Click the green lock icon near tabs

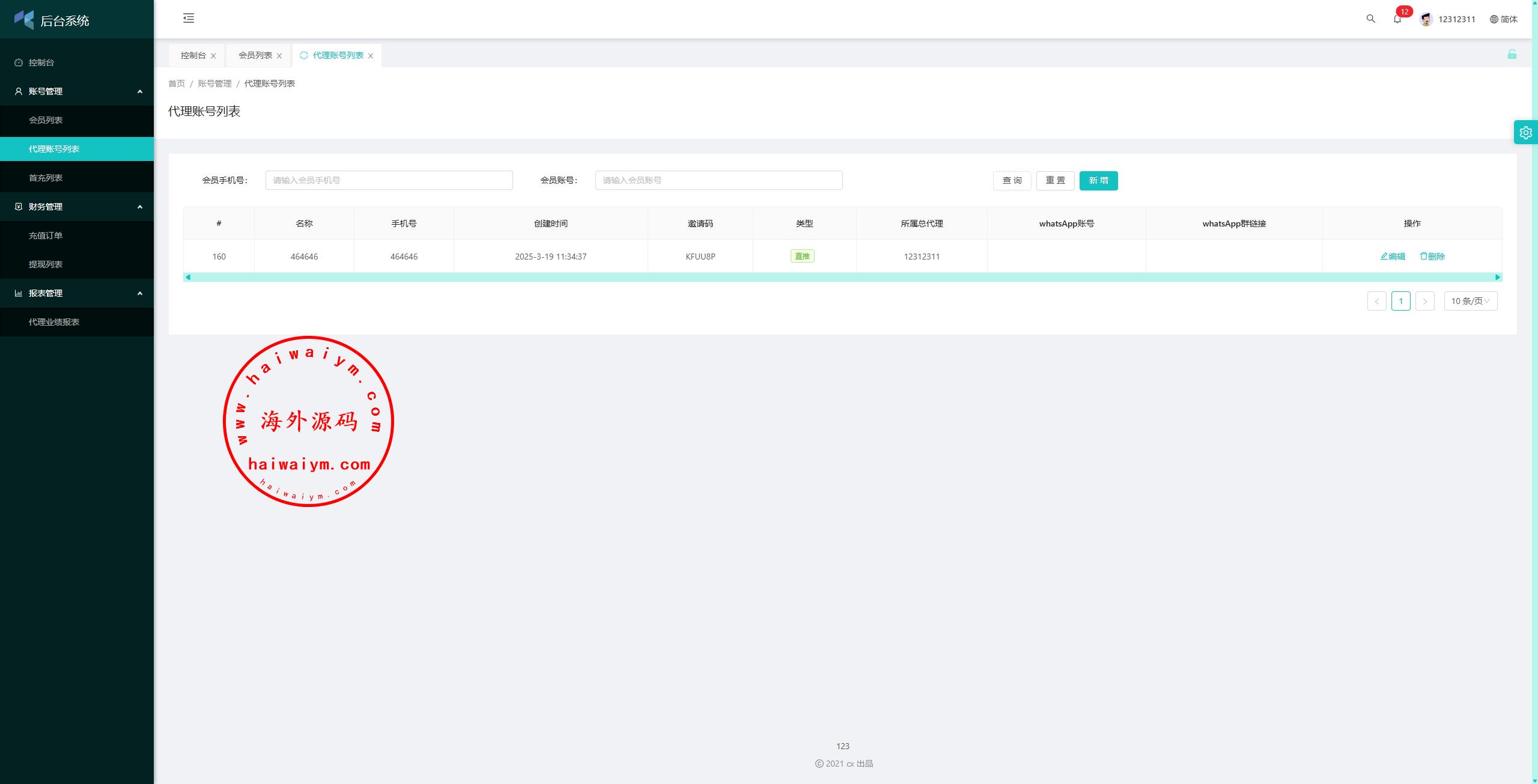coord(1512,55)
